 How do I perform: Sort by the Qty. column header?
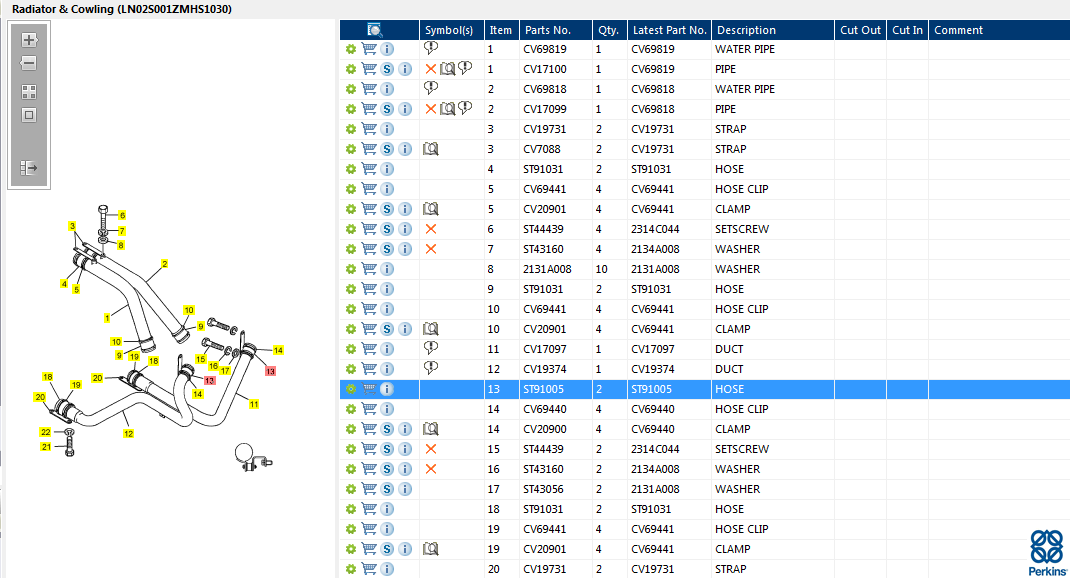609,30
